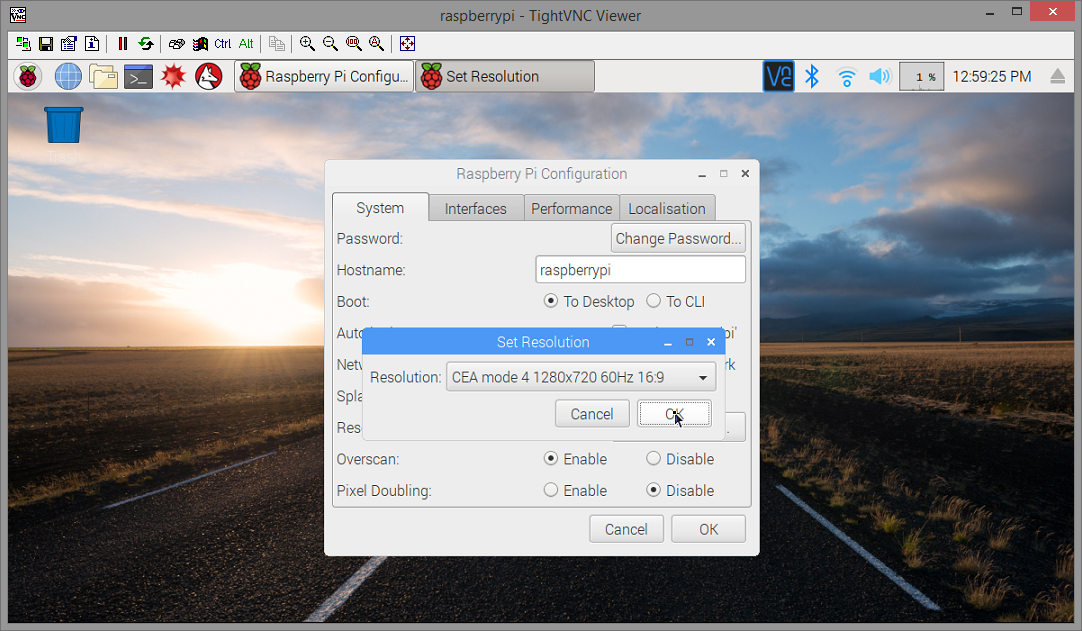
Task: Click the speaker volume tray icon
Action: point(880,77)
